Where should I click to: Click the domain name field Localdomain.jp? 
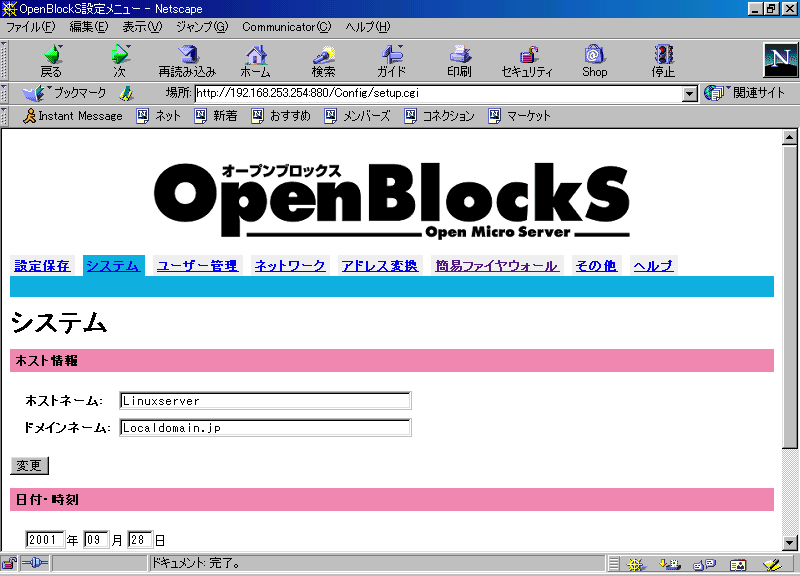coord(265,428)
